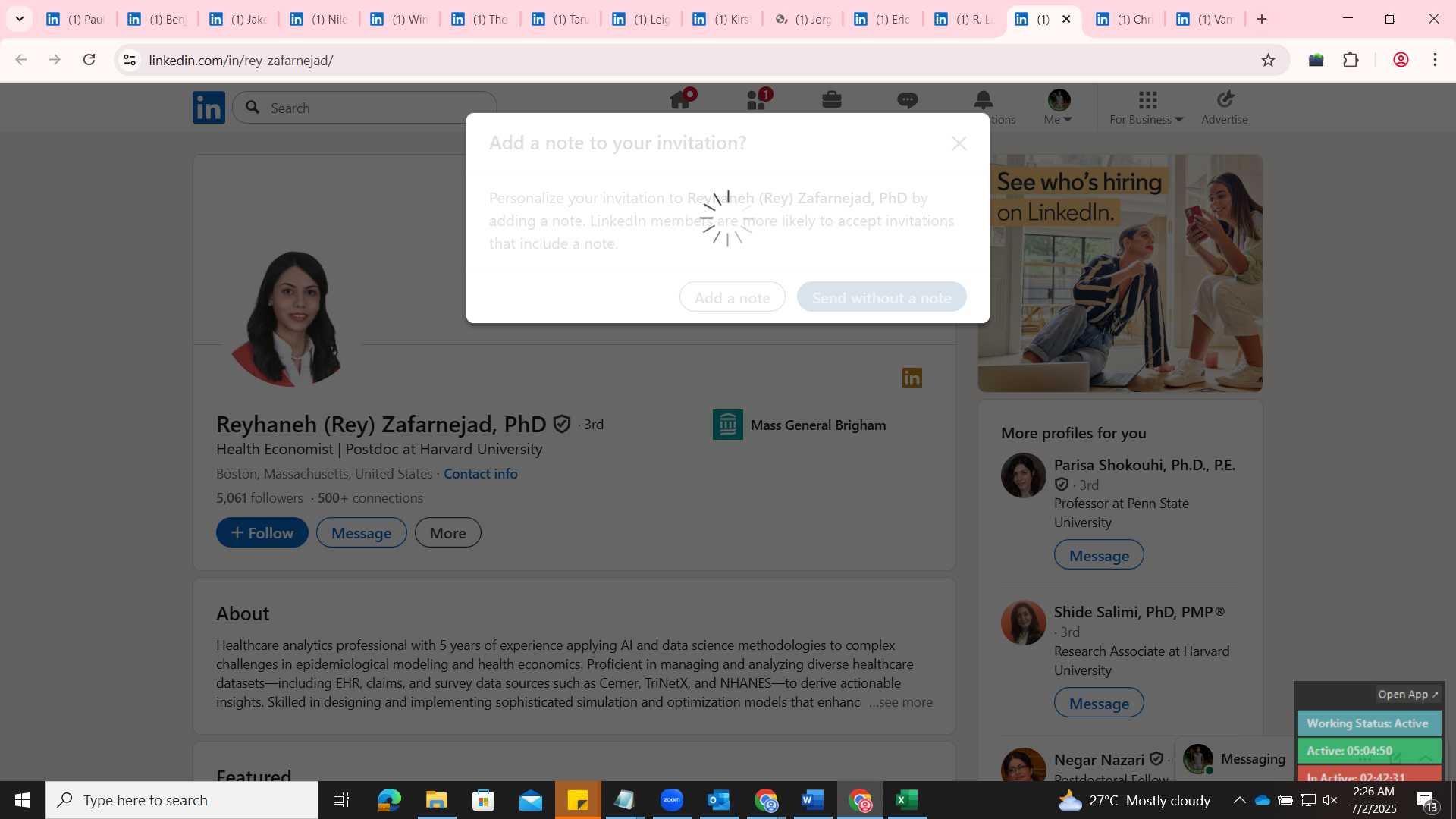Open My Network icon
The height and width of the screenshot is (819, 1456).
757,100
